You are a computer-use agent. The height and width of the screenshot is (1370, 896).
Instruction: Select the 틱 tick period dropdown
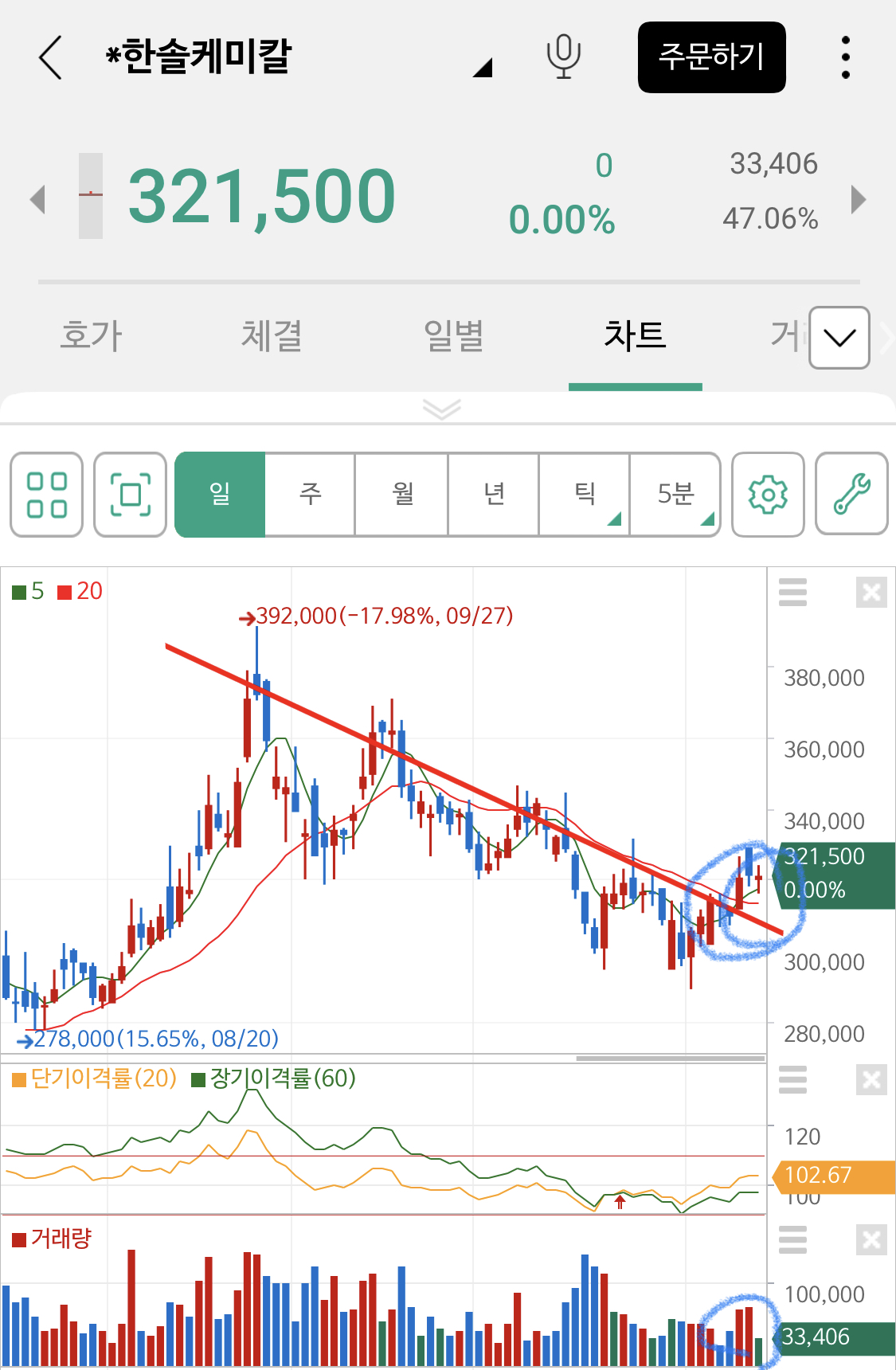click(x=585, y=495)
